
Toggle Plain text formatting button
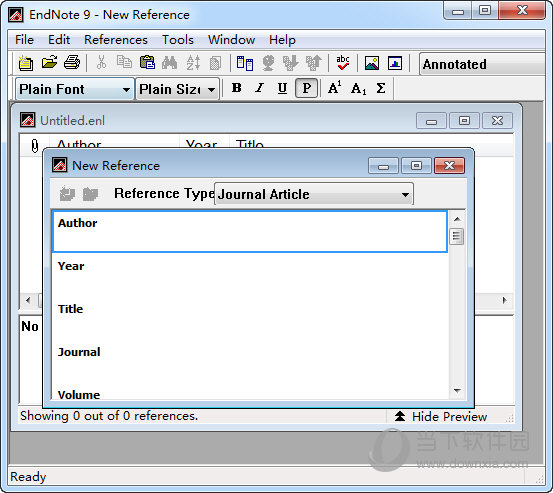306,88
